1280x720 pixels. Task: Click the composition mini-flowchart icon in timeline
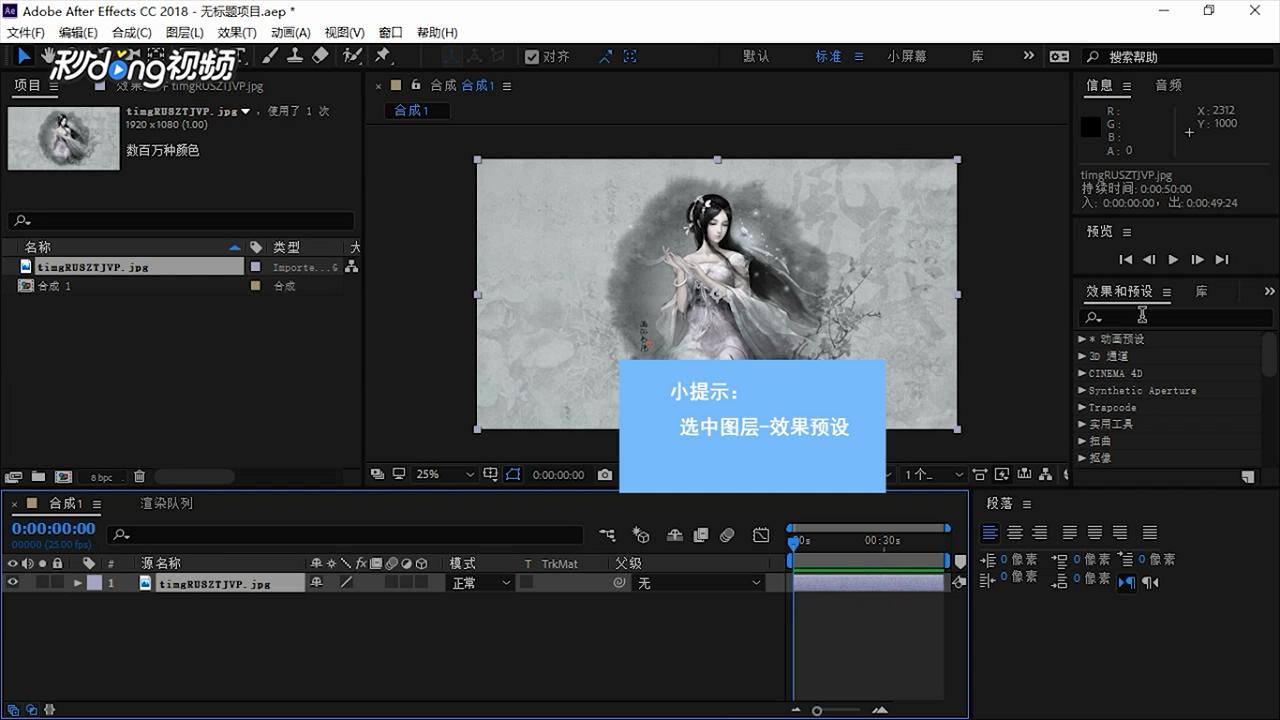coord(607,536)
